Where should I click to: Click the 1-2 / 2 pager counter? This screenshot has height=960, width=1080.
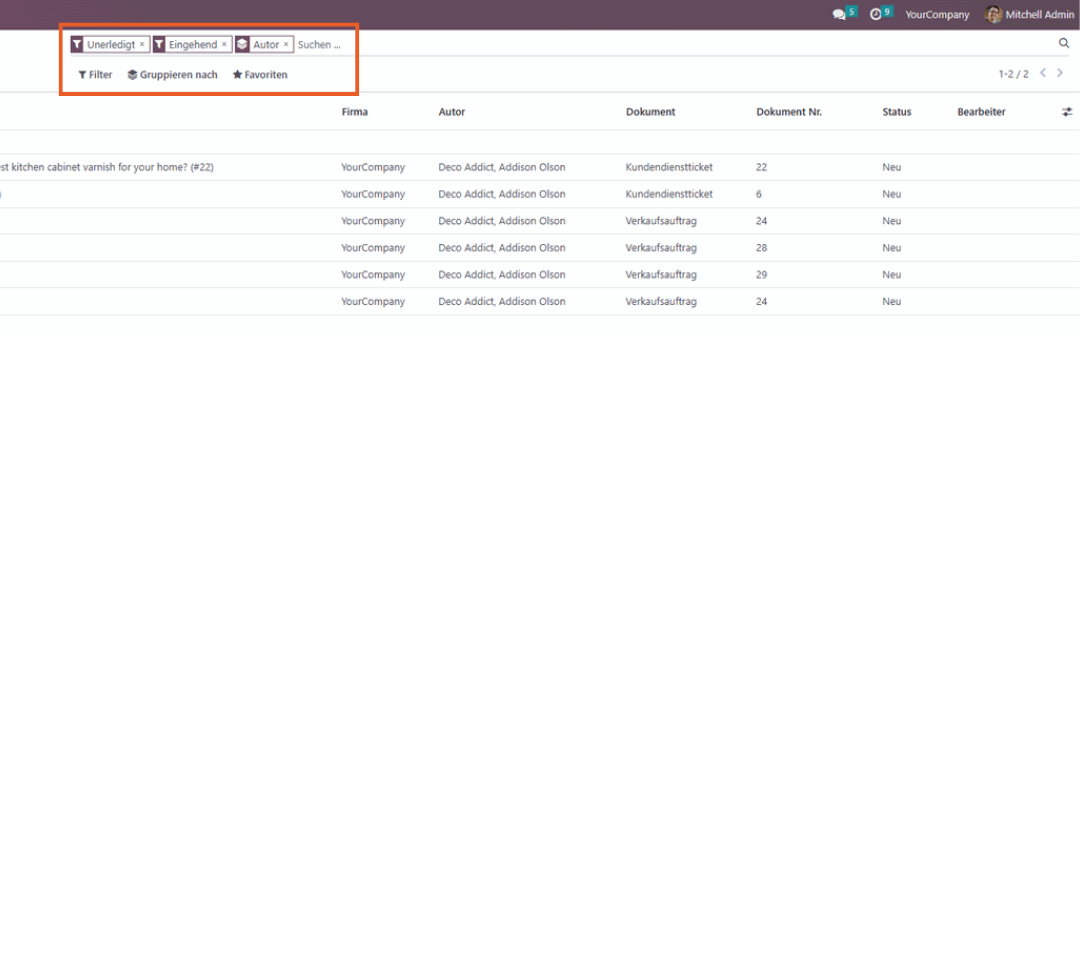click(x=1013, y=73)
